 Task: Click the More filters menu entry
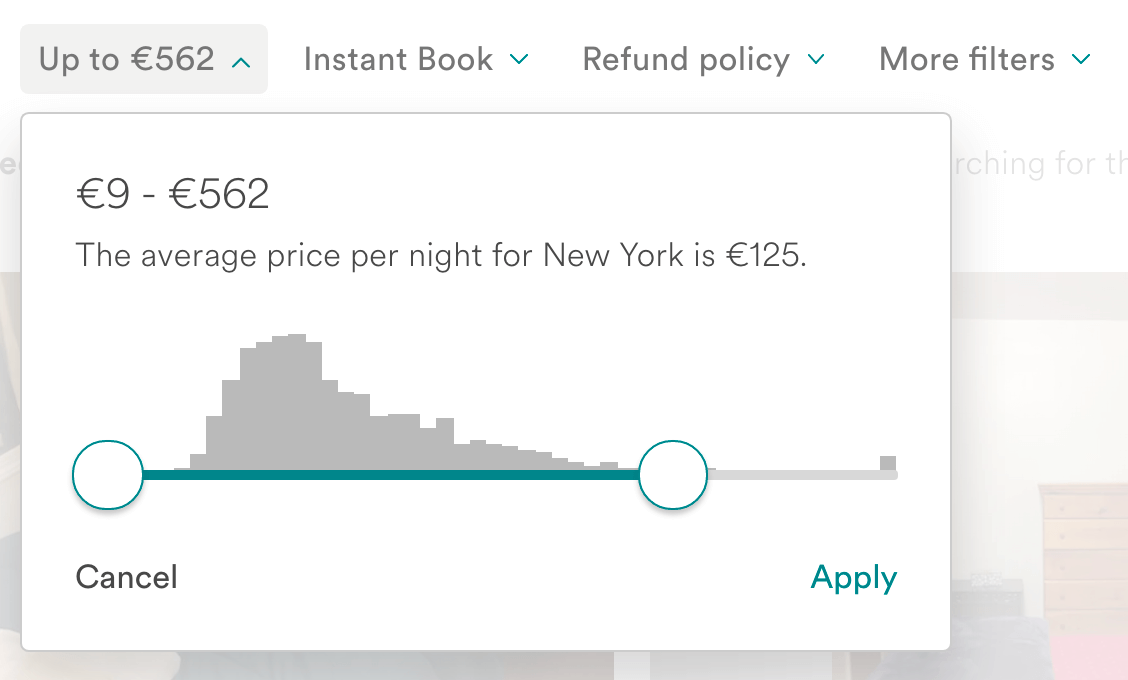click(x=965, y=59)
